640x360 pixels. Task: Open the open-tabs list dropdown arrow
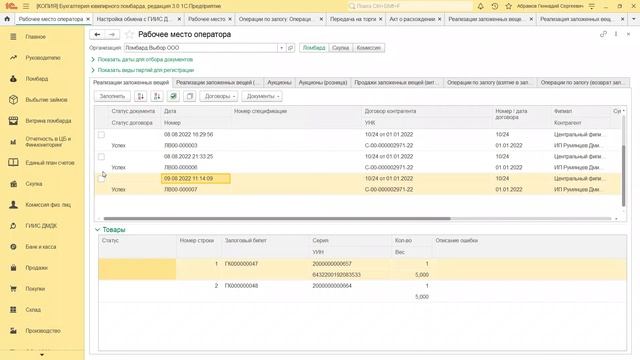point(633,19)
